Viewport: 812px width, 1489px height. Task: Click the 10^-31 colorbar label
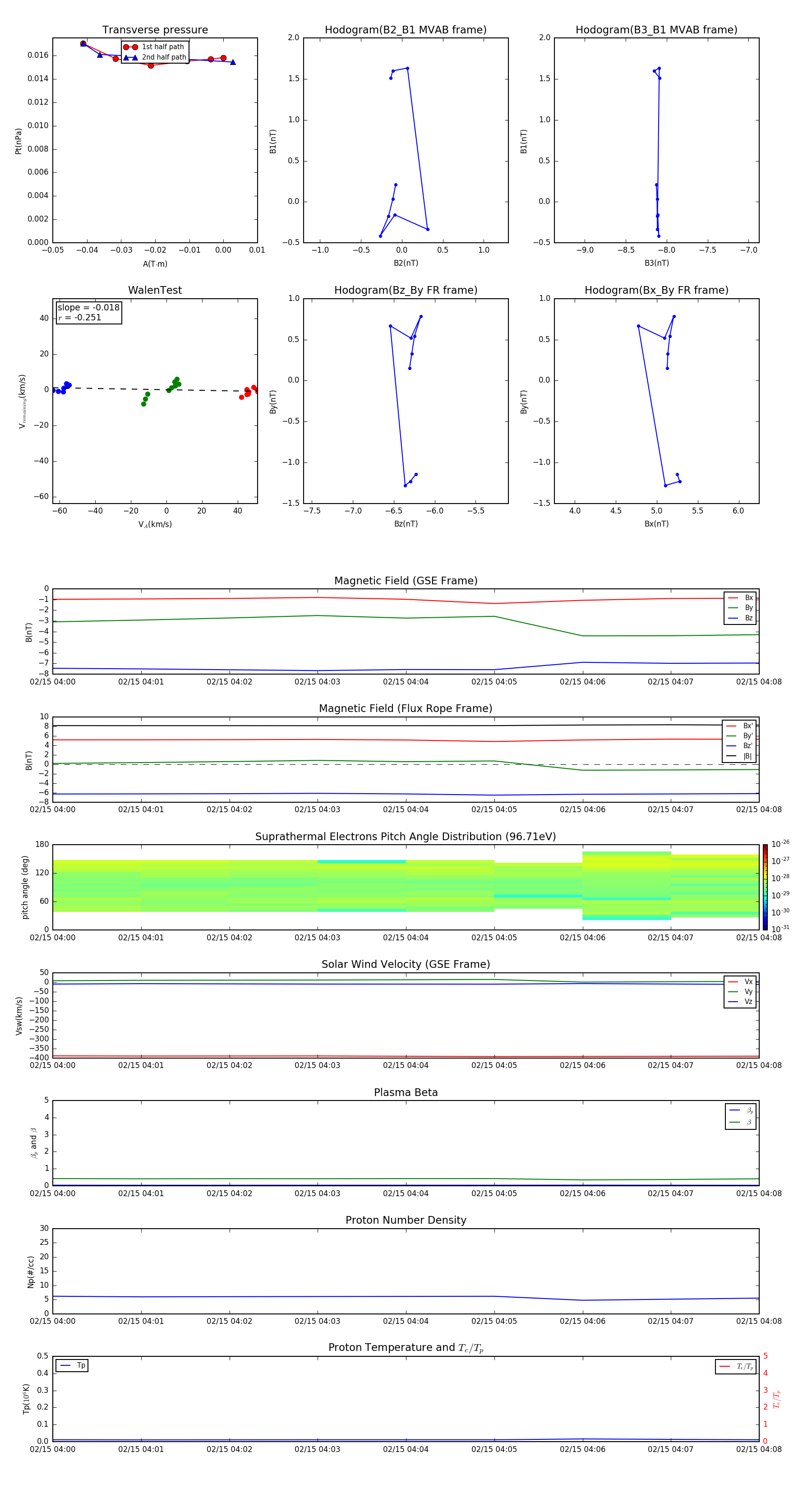point(780,929)
